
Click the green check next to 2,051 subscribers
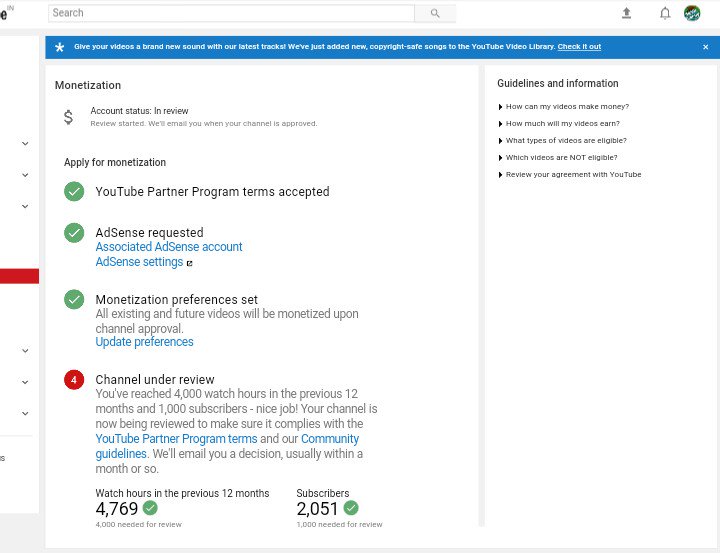click(x=351, y=508)
